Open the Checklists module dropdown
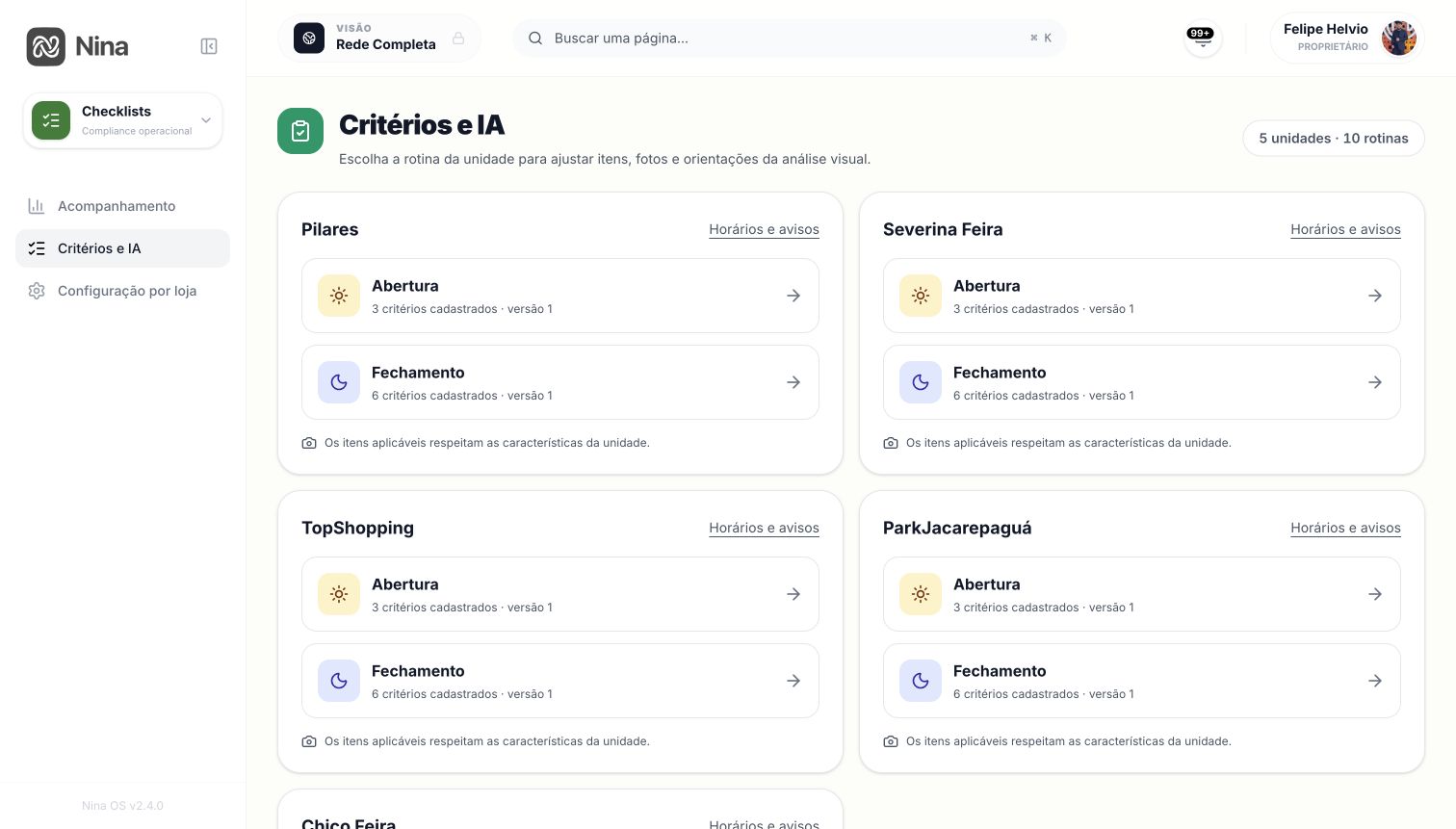1456x829 pixels. coord(122,120)
